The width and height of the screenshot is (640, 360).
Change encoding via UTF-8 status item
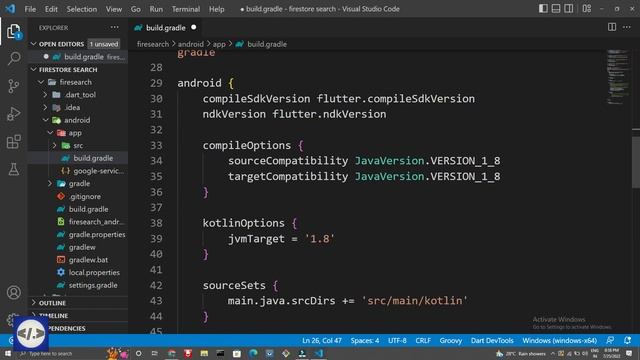click(x=397, y=340)
